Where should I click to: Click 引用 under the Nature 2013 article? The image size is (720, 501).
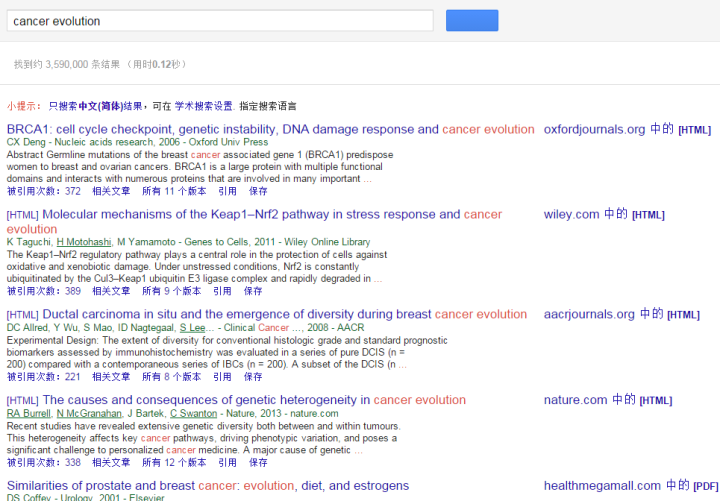point(227,462)
